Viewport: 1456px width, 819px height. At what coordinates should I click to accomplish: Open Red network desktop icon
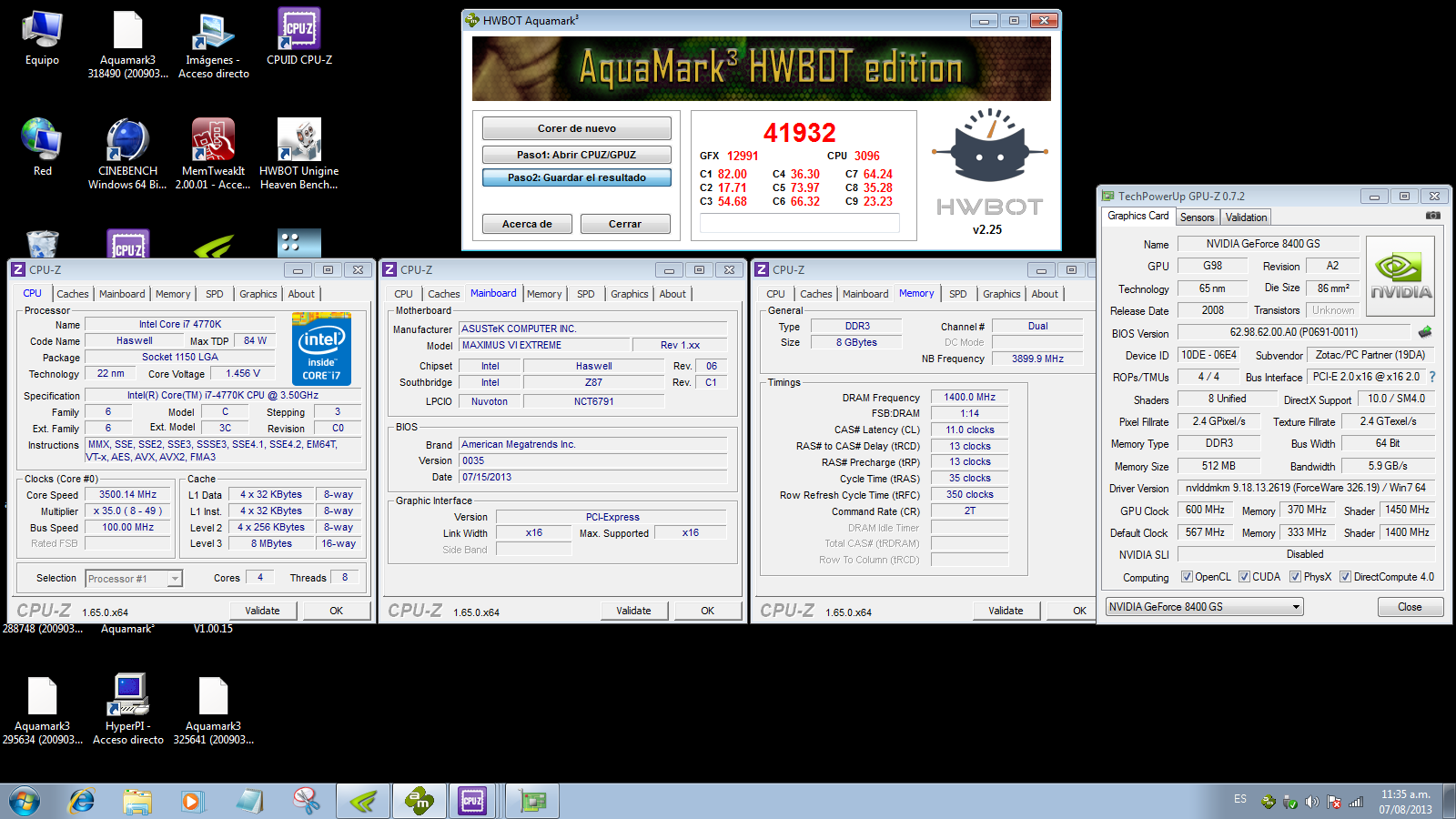point(42,147)
